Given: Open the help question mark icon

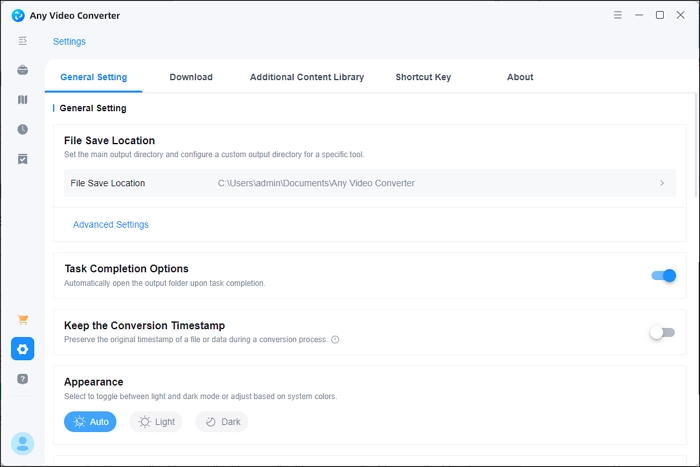Looking at the screenshot, I should click(x=22, y=379).
